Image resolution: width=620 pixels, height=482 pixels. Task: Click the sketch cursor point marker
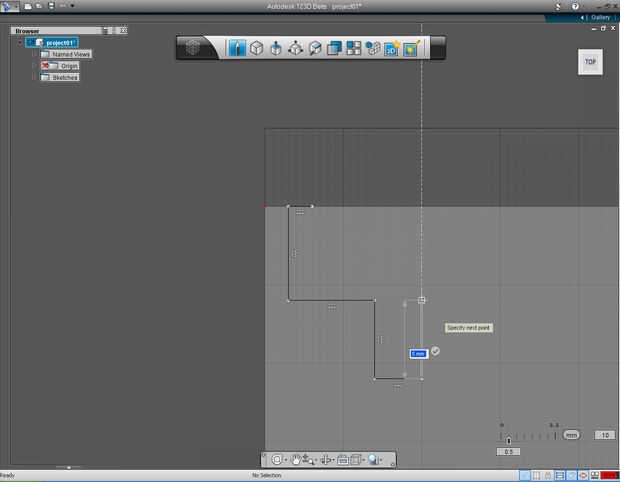point(422,300)
